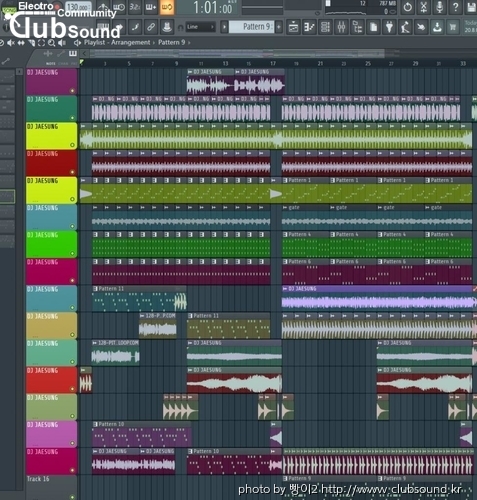Open clip menu of first Pattern 6 clip

click(x=285, y=262)
